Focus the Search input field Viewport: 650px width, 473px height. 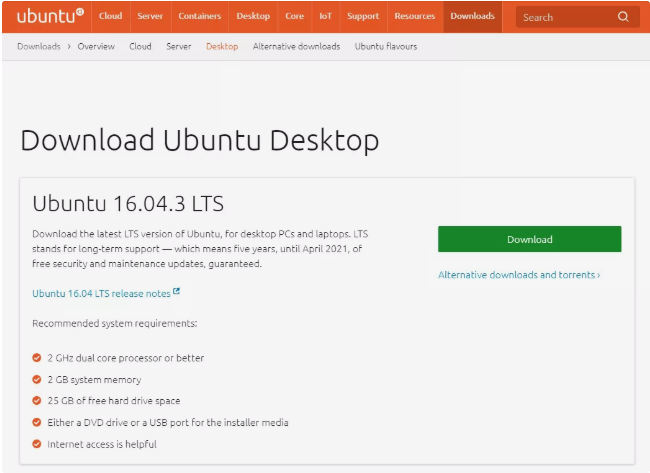[x=577, y=17]
